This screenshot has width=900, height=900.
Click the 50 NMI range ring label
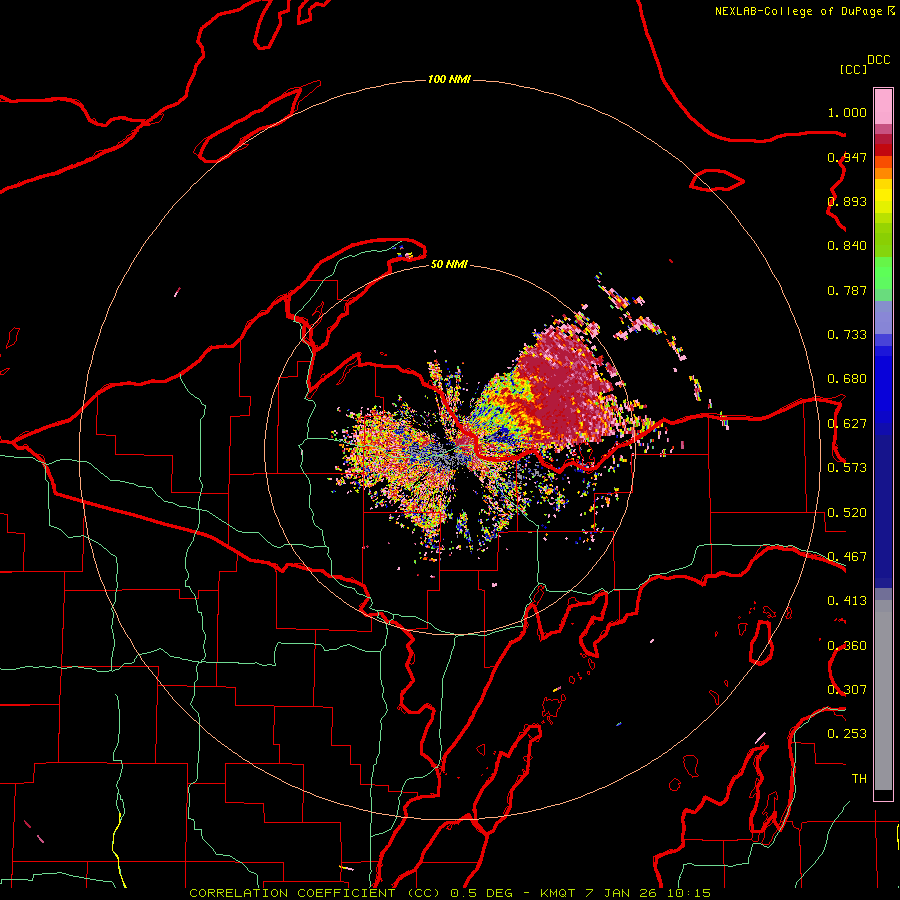click(x=449, y=264)
